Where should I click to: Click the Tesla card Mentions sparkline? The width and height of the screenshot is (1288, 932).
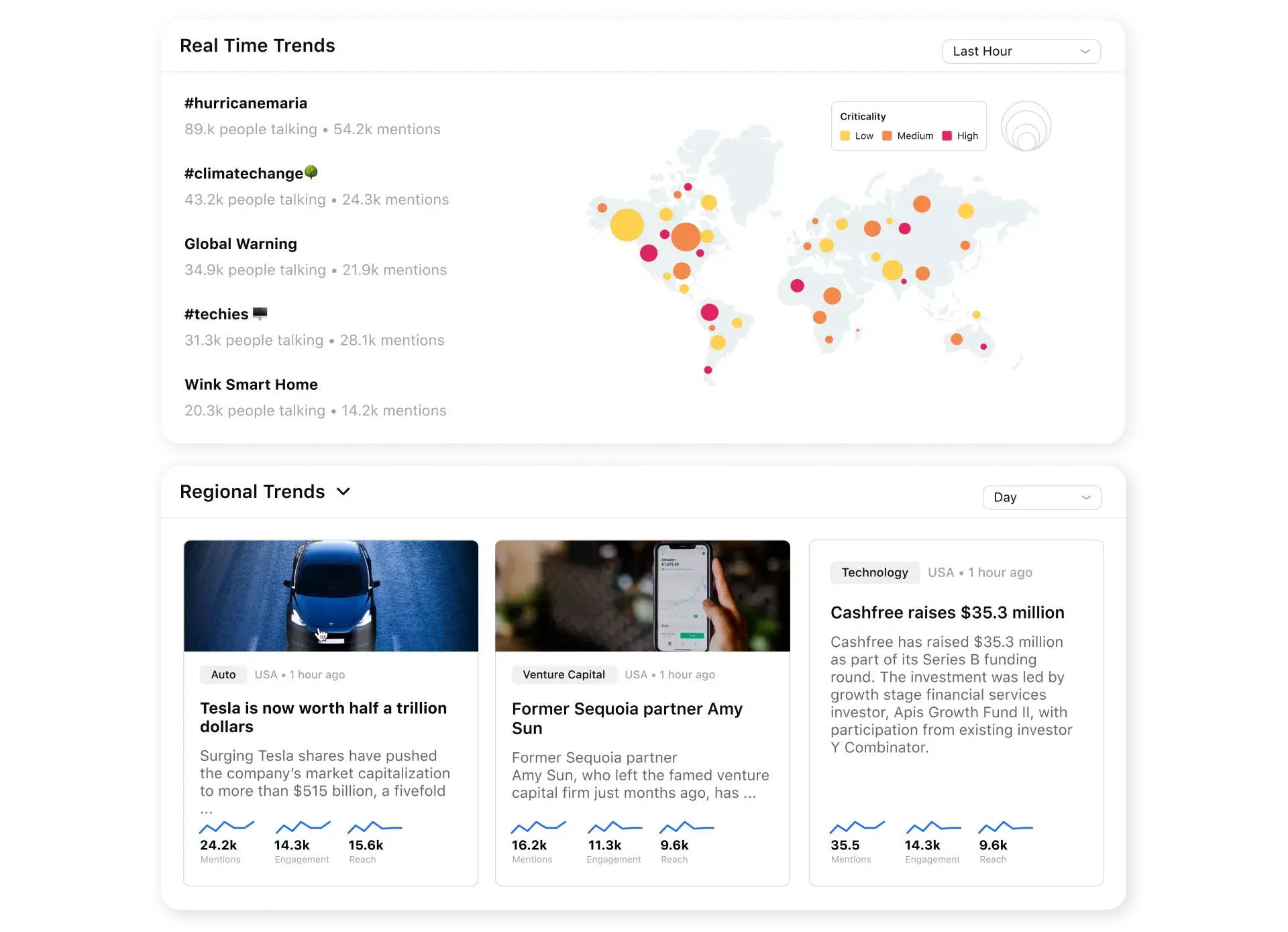pyautogui.click(x=227, y=826)
